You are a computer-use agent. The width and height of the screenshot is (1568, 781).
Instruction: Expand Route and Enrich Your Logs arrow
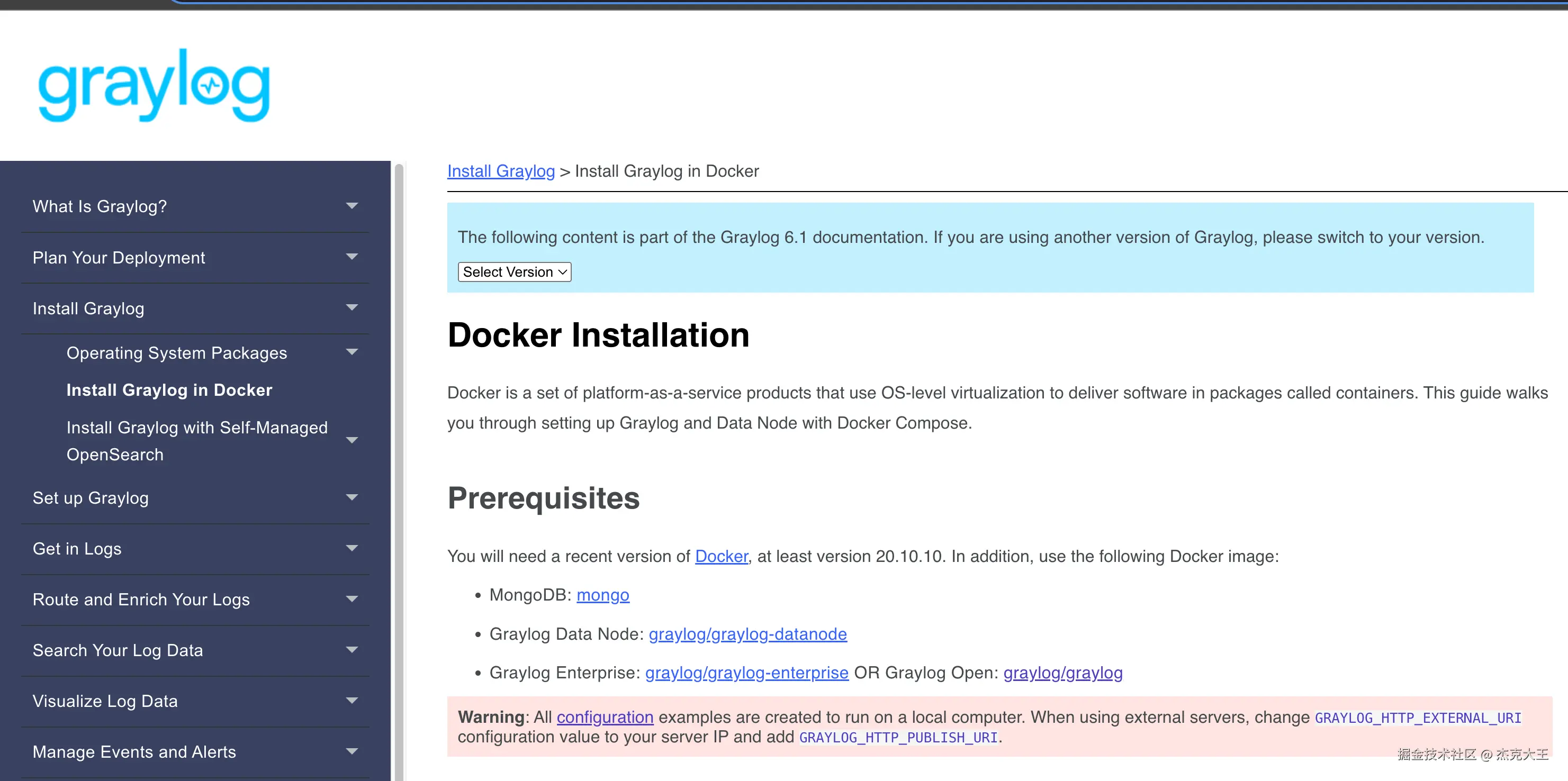point(351,599)
